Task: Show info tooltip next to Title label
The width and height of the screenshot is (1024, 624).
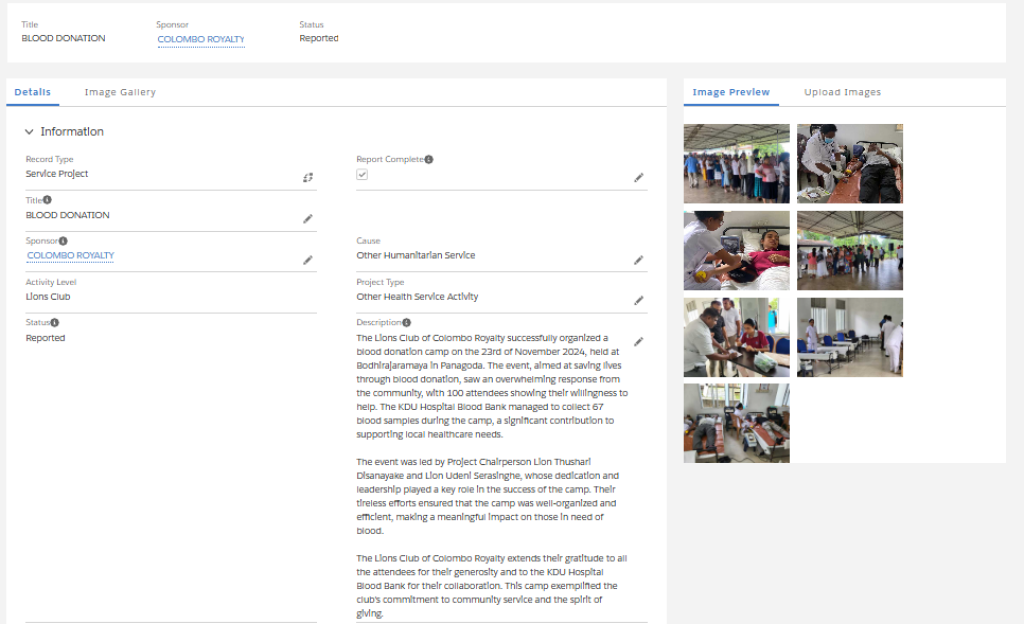Action: [47, 200]
